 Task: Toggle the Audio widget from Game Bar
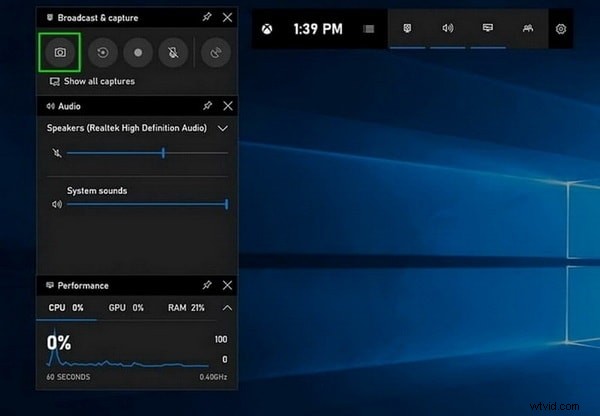[448, 28]
